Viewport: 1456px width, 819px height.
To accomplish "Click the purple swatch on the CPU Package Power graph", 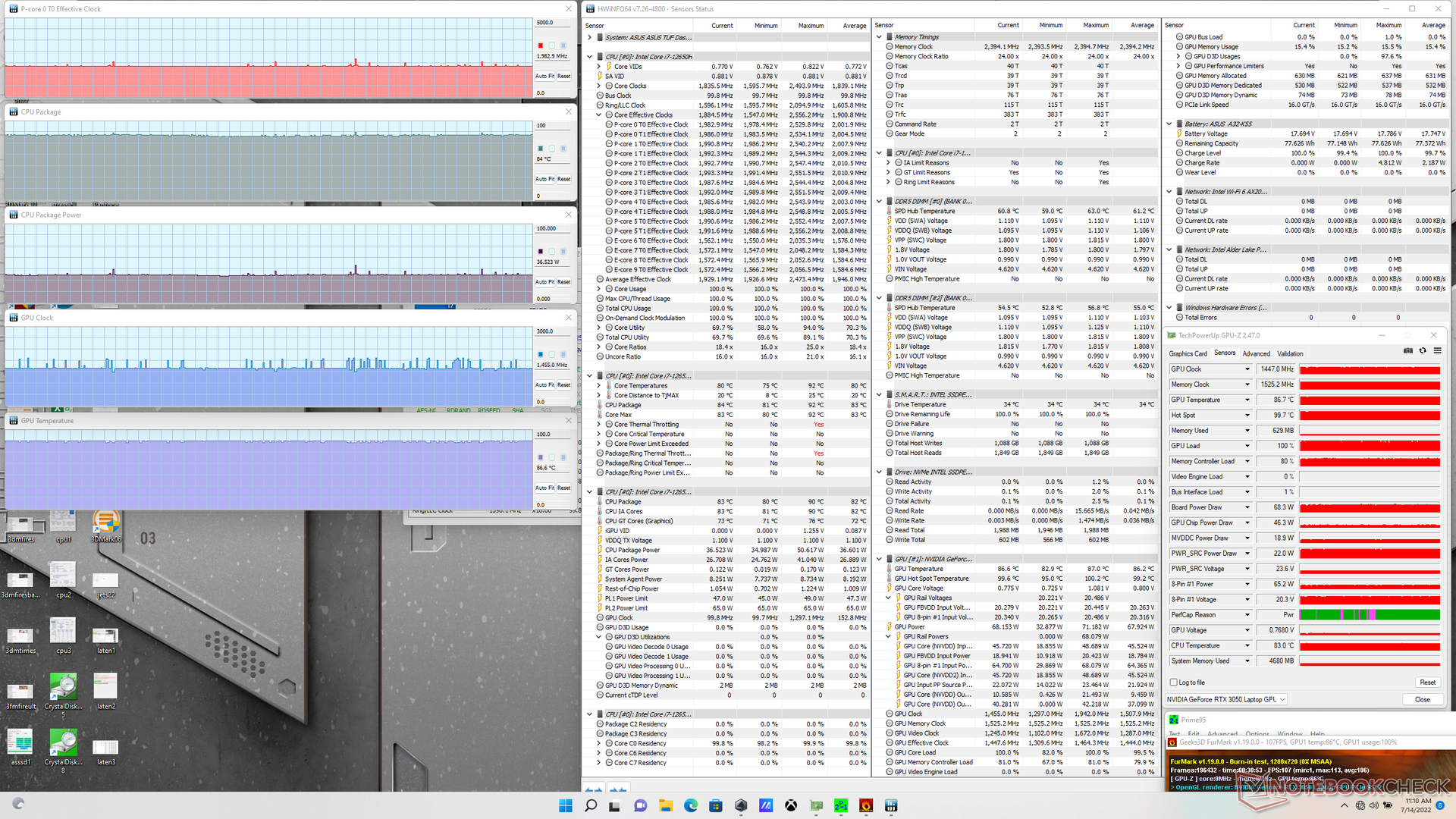I will 541,251.
